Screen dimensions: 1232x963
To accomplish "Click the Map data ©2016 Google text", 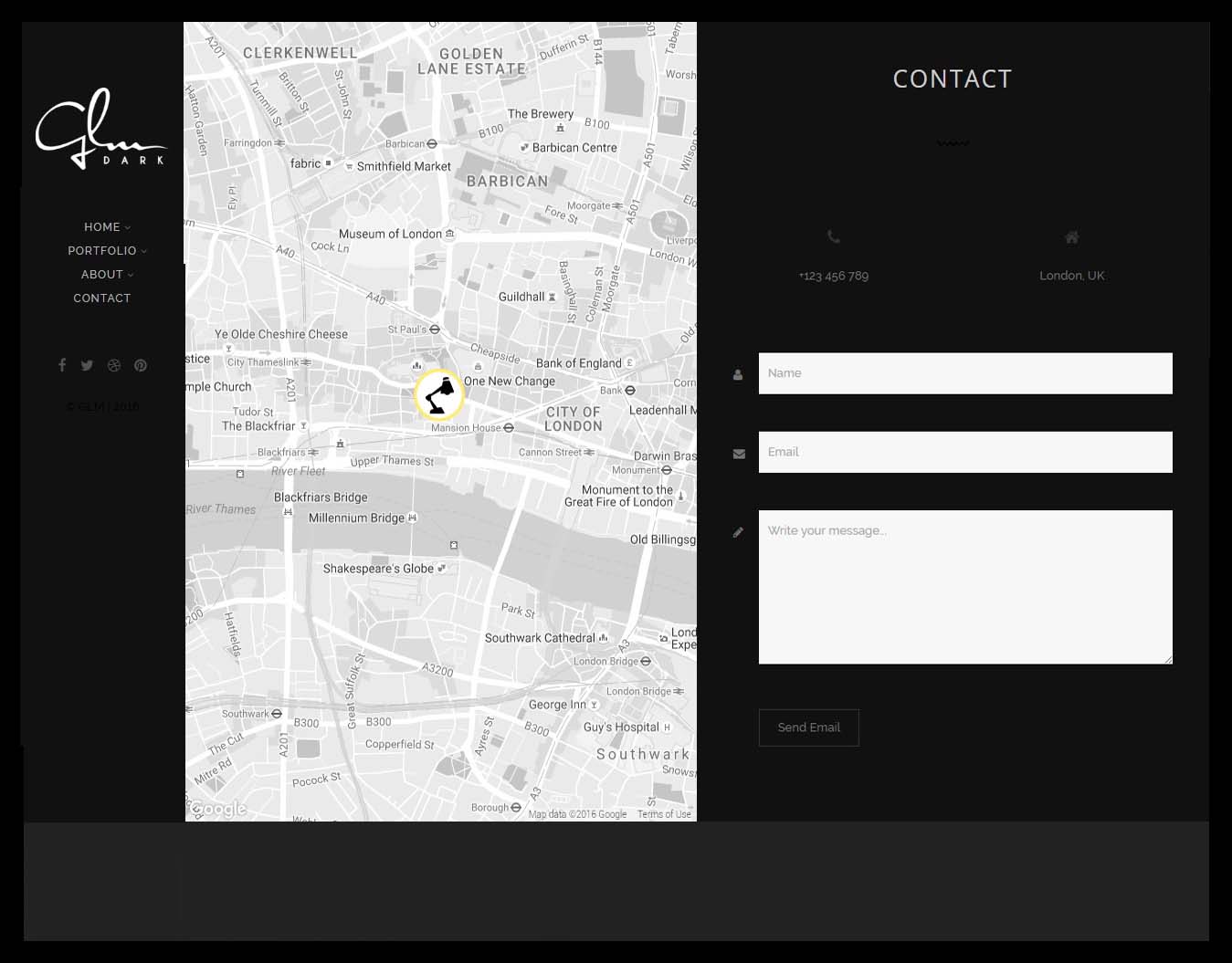I will point(577,814).
